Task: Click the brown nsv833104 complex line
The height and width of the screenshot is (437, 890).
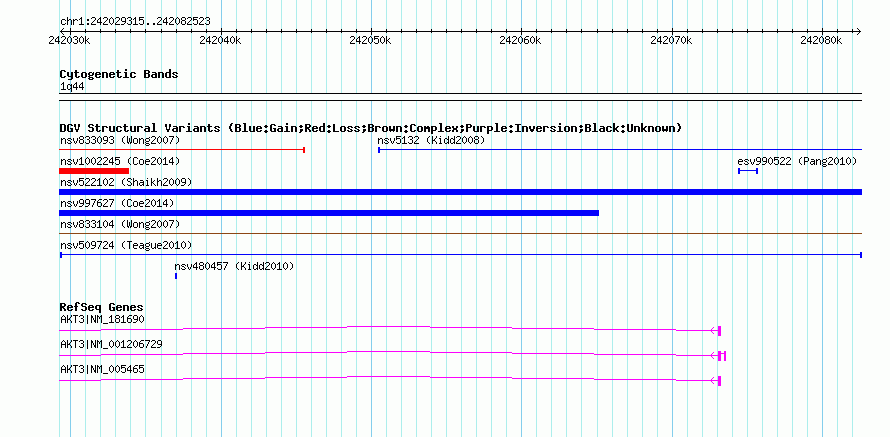Action: pos(460,233)
